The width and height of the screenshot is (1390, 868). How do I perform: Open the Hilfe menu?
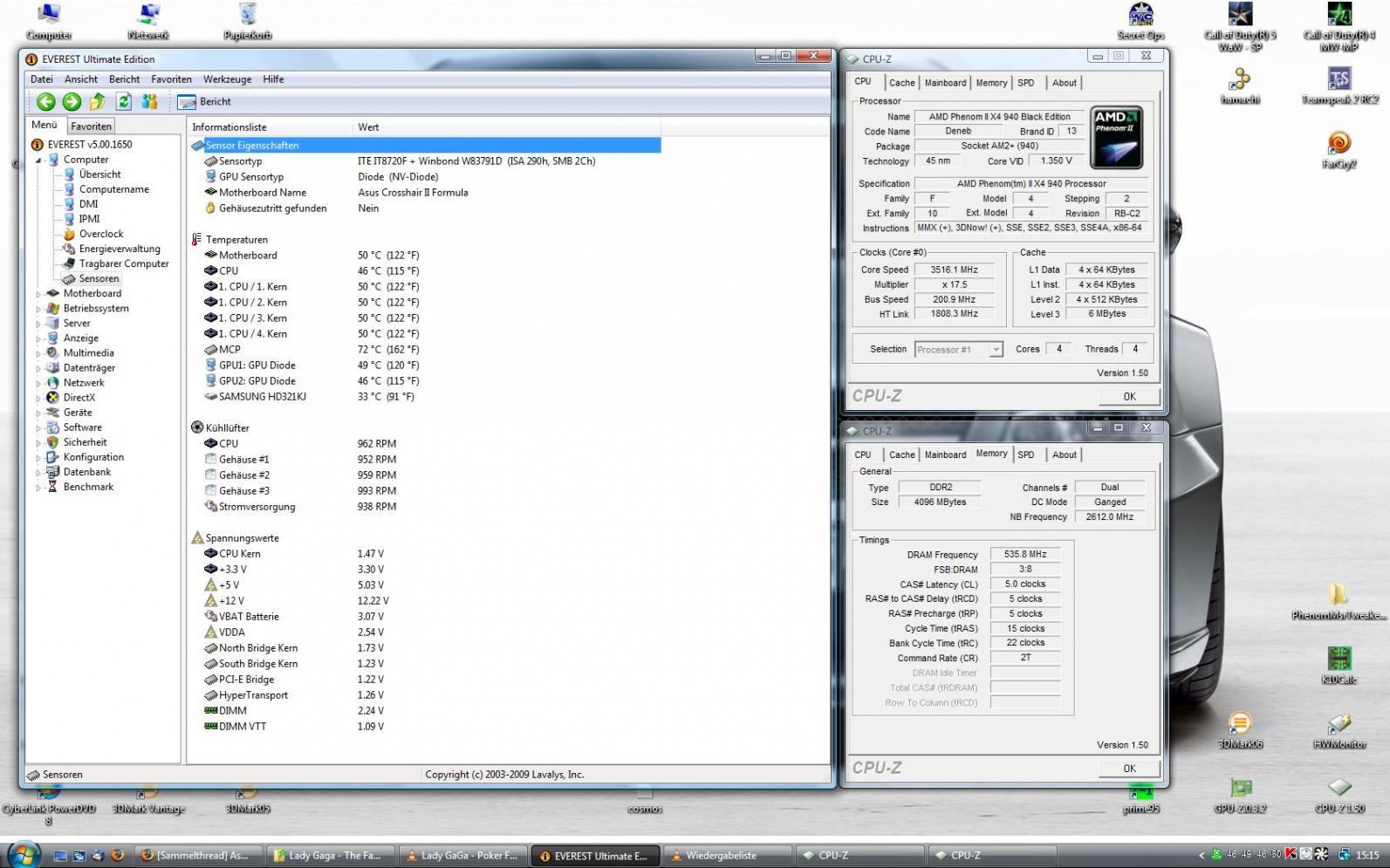click(x=273, y=79)
